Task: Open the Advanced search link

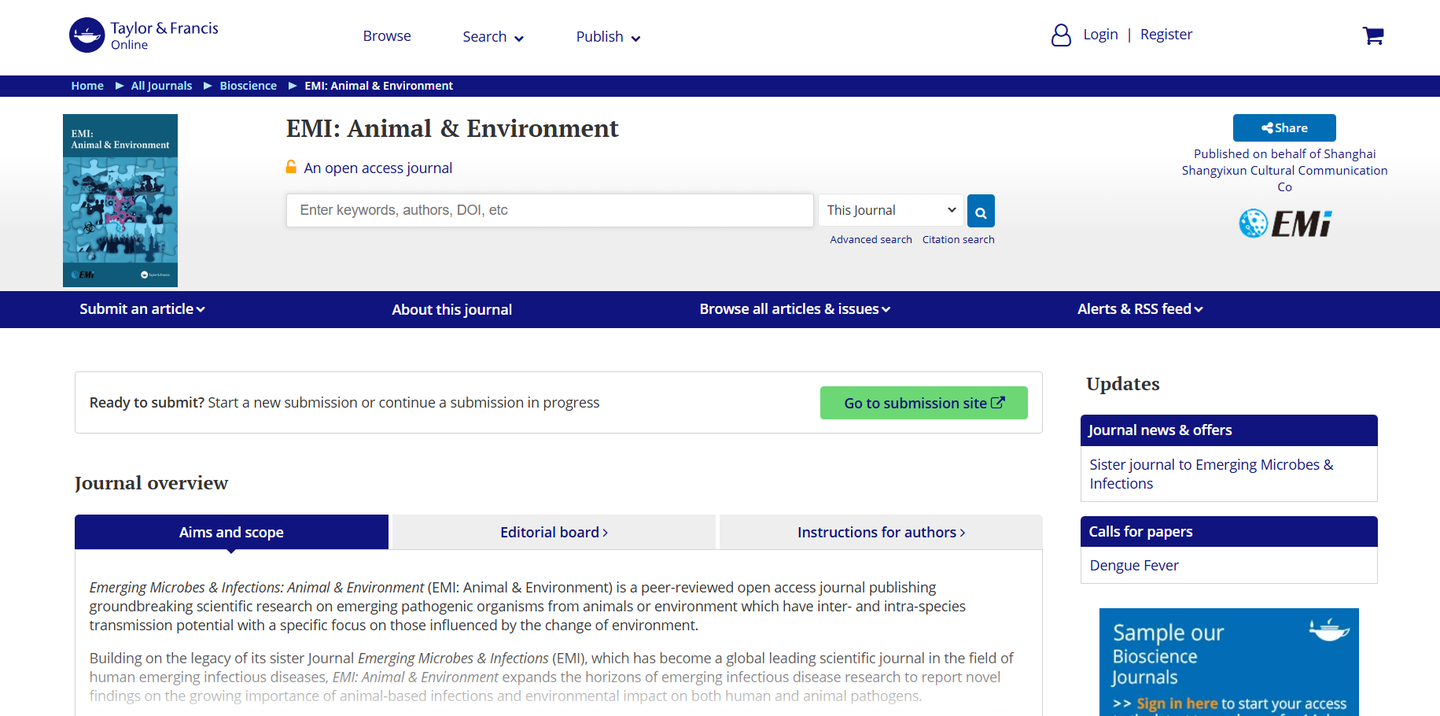Action: [x=871, y=240]
